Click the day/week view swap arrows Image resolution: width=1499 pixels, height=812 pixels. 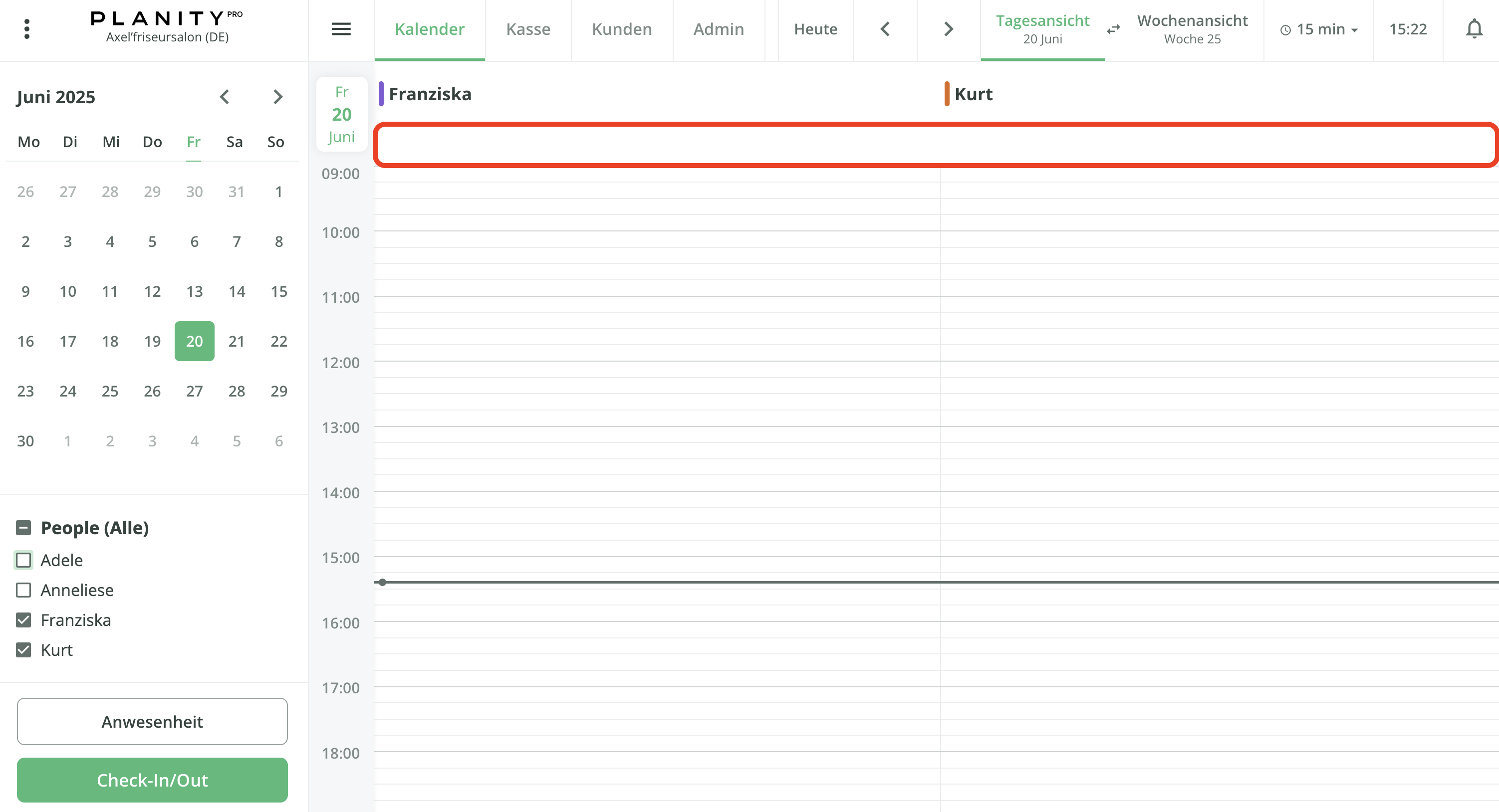(x=1113, y=29)
